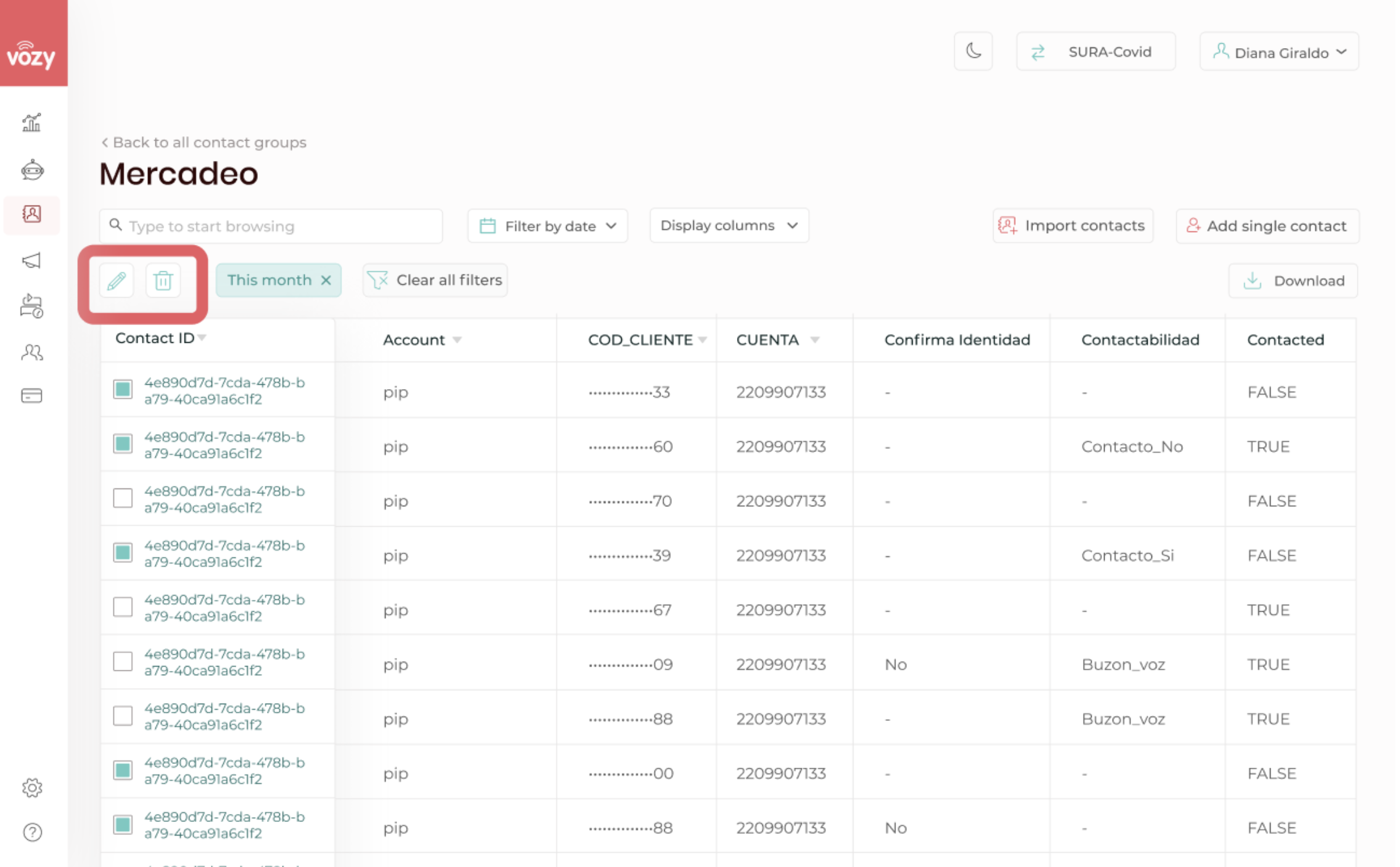Click the Contacted column header
1400x867 pixels.
click(x=1285, y=340)
